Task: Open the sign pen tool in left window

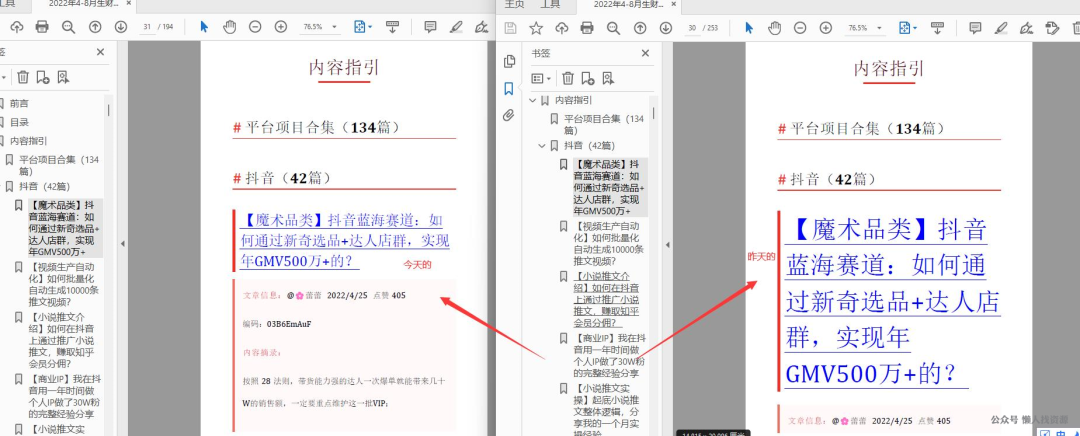Action: pos(481,28)
